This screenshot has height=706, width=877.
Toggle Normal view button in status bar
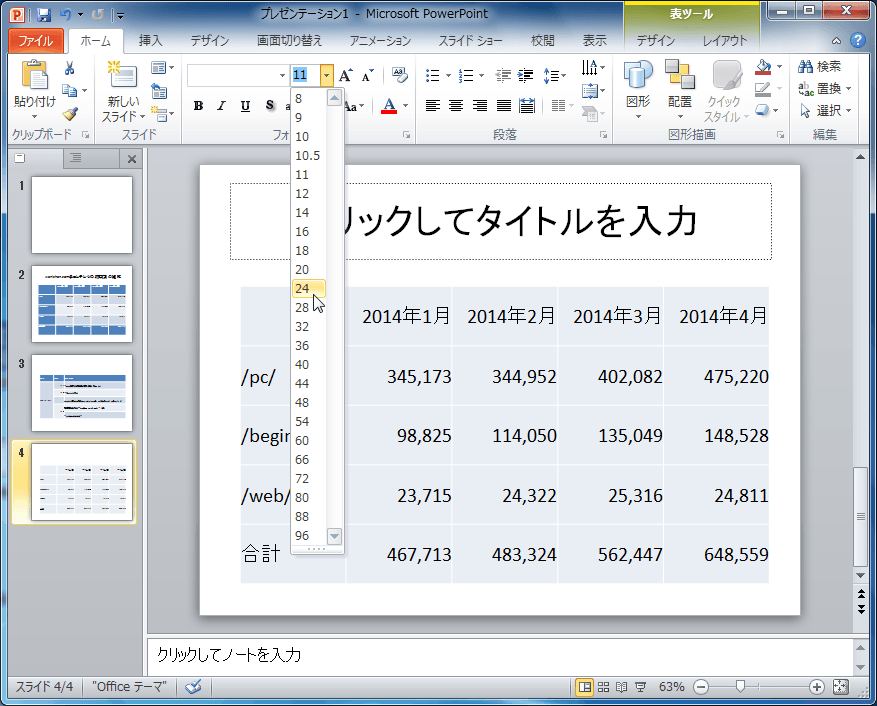click(584, 687)
